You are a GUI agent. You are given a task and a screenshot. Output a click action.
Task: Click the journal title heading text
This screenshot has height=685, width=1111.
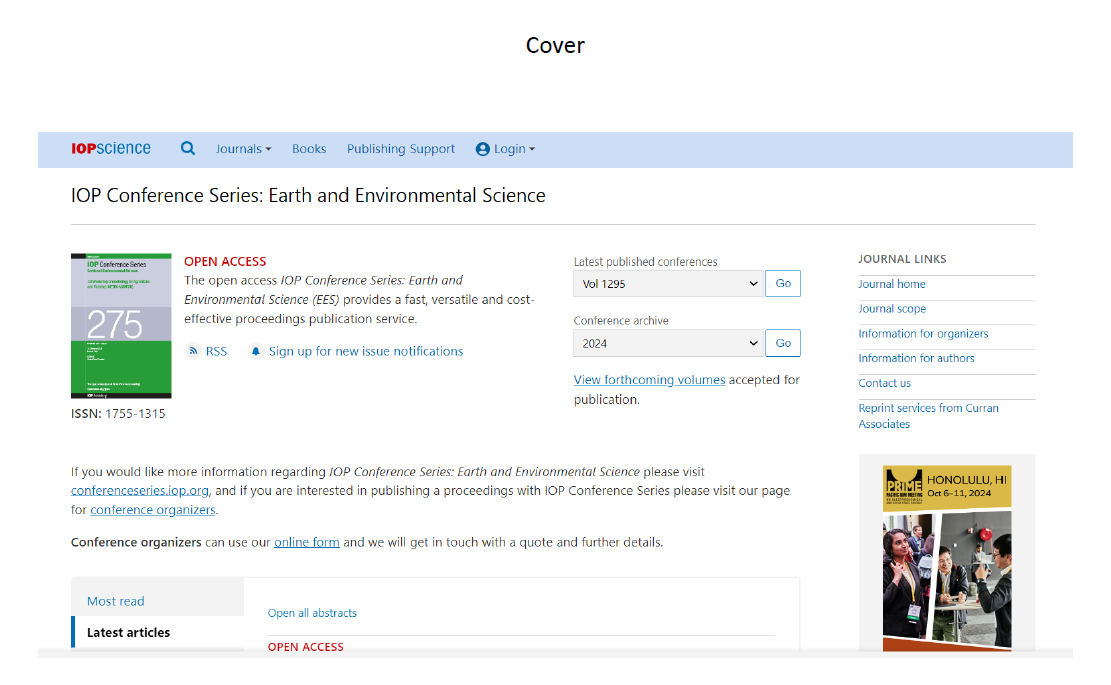point(308,196)
